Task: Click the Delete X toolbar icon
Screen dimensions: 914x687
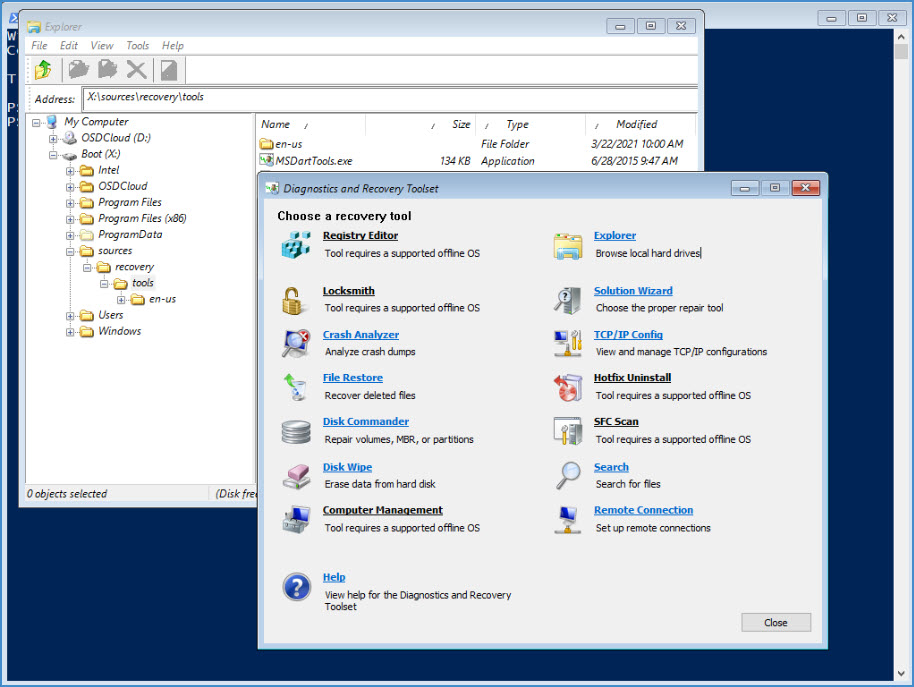Action: point(136,70)
